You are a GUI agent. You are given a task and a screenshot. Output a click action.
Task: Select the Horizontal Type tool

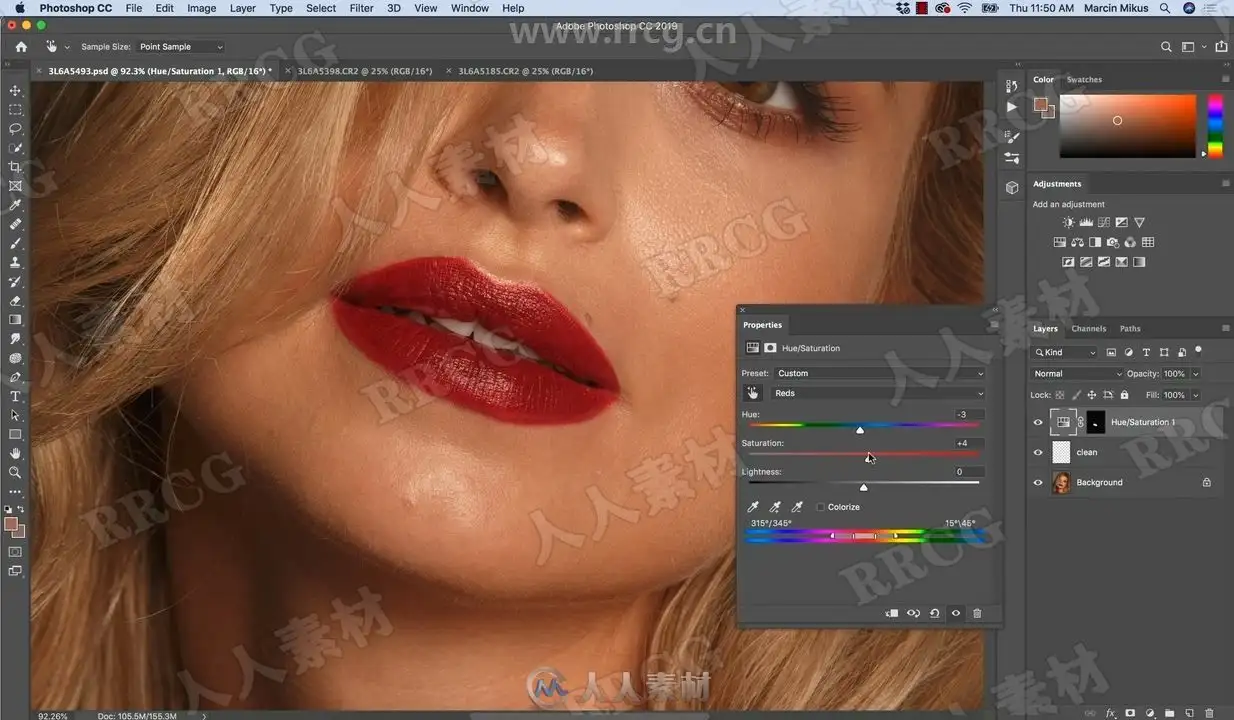point(15,396)
